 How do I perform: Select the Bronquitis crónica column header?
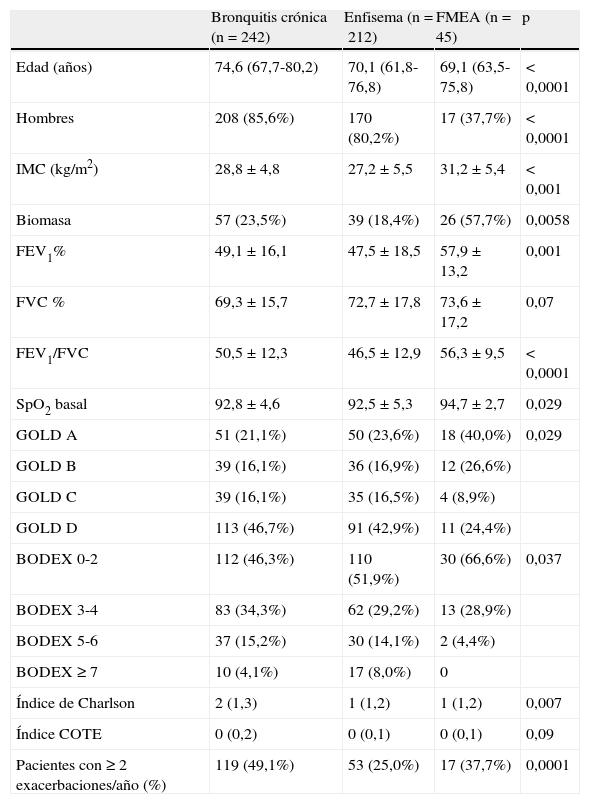tap(269, 27)
